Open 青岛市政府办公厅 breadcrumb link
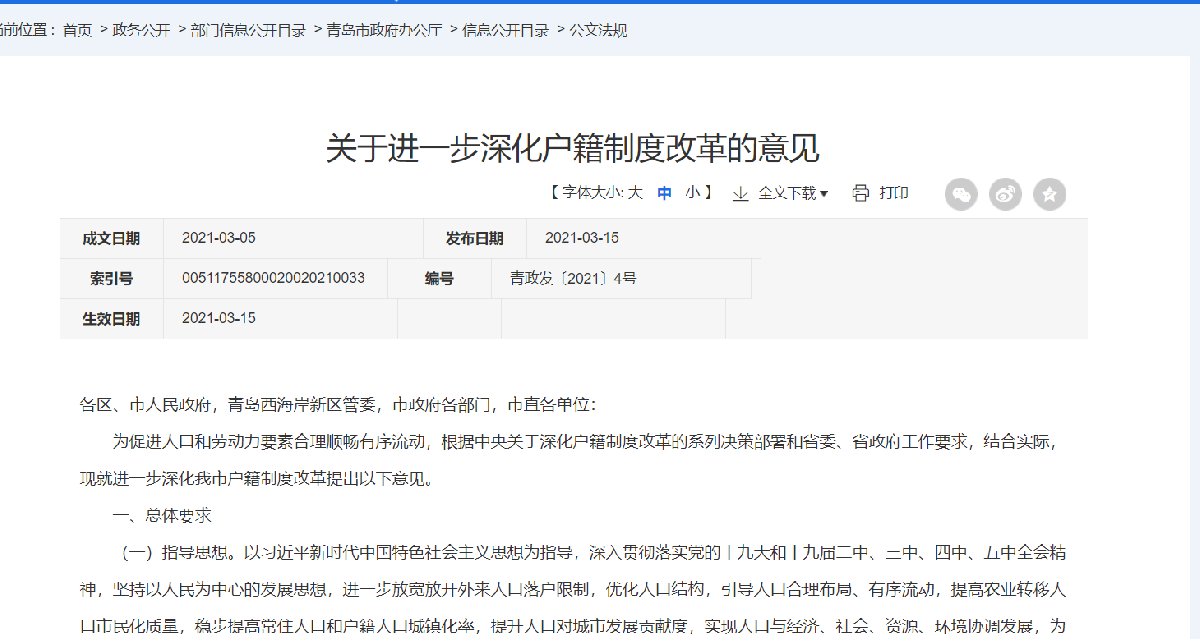The height and width of the screenshot is (643, 1200). coord(384,31)
